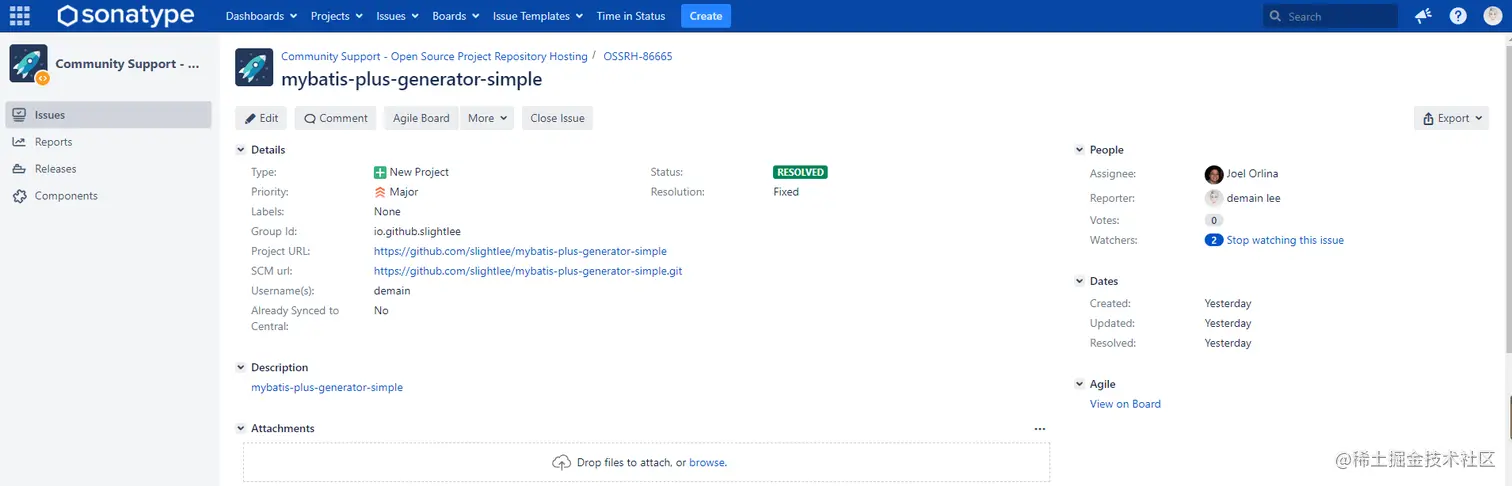Screen dimensions: 1512x486
Task: Collapse the Dates section
Action: coord(1079,282)
